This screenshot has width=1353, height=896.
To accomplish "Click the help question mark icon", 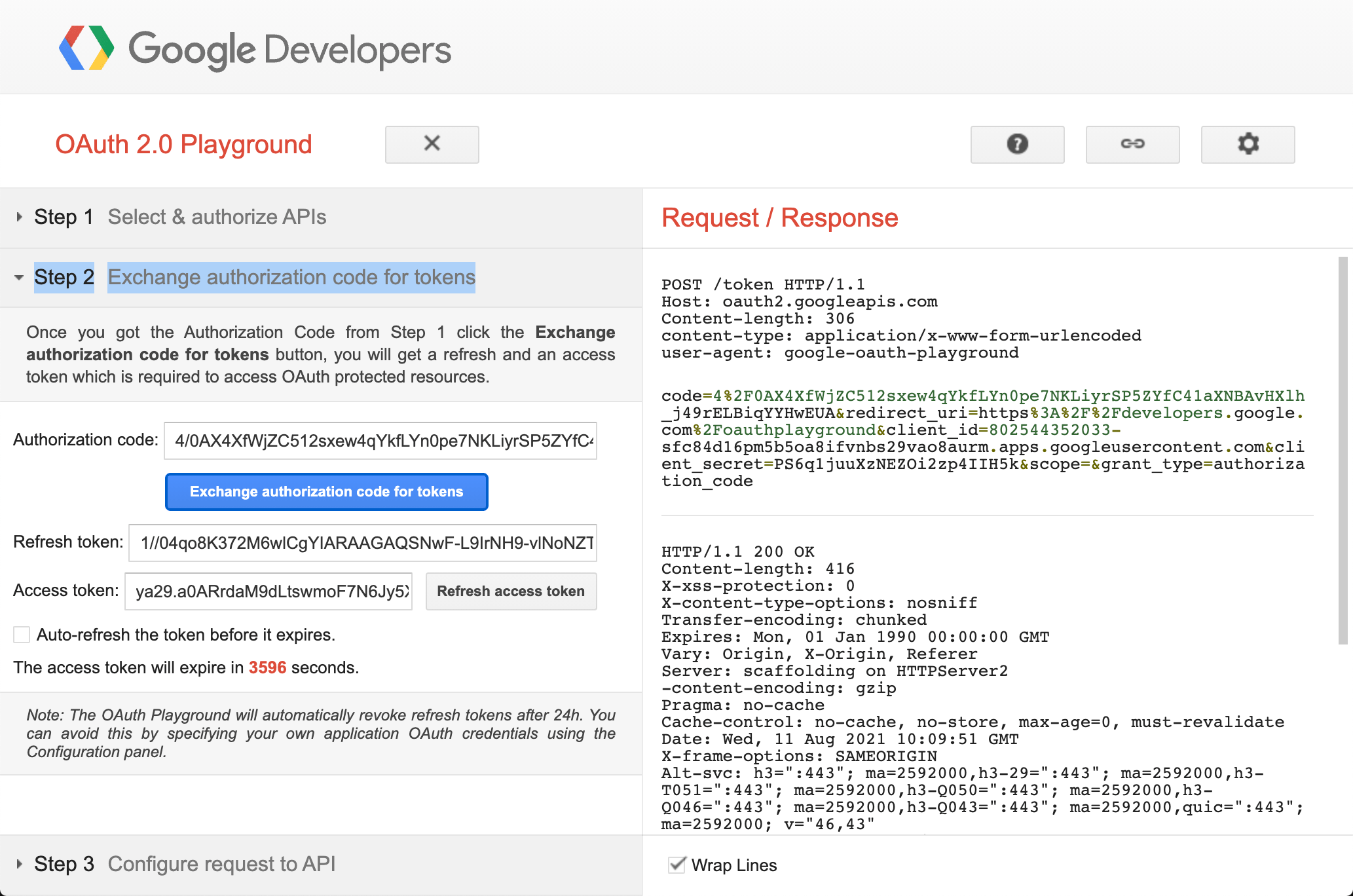I will pyautogui.click(x=1016, y=143).
